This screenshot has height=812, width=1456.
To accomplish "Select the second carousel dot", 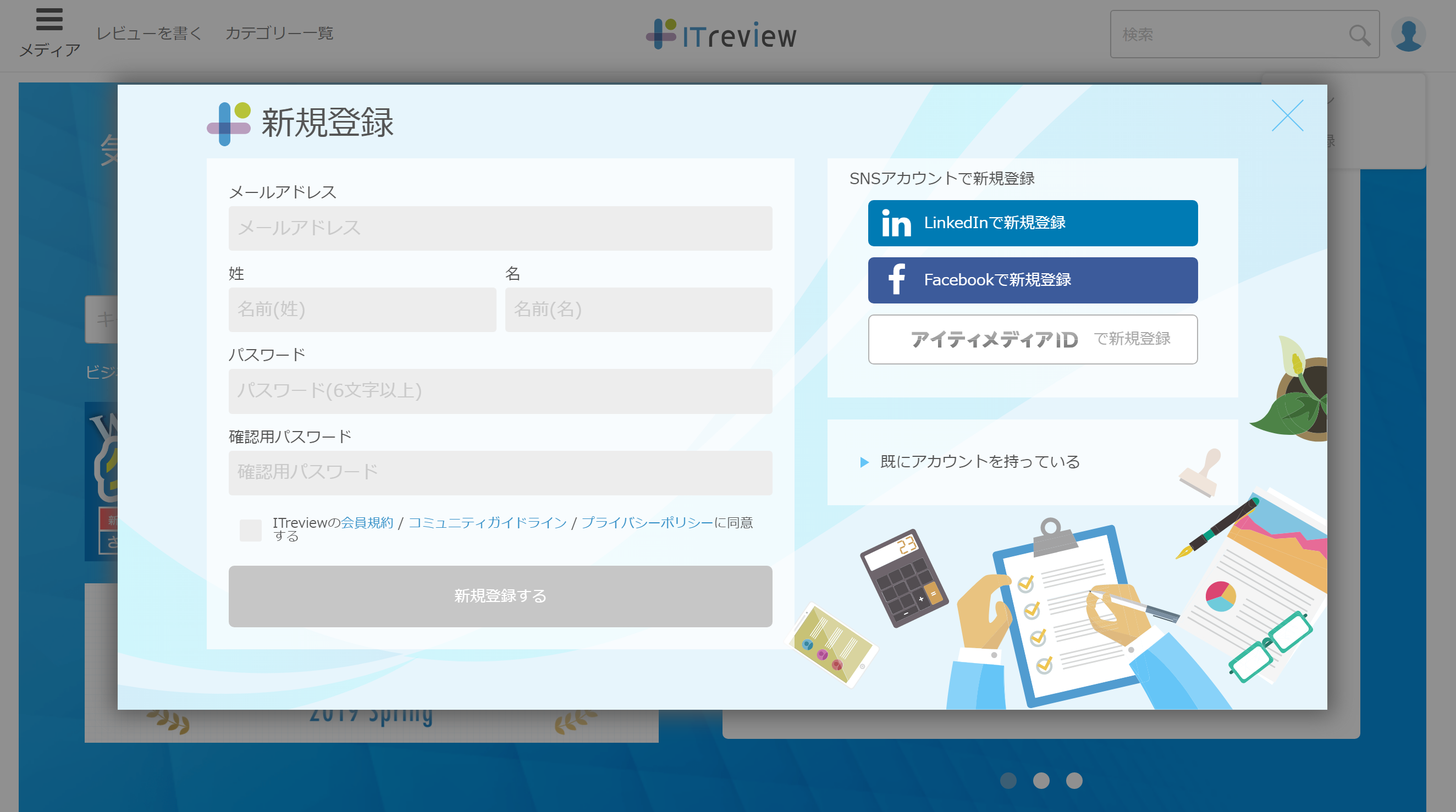I will pos(1041,780).
